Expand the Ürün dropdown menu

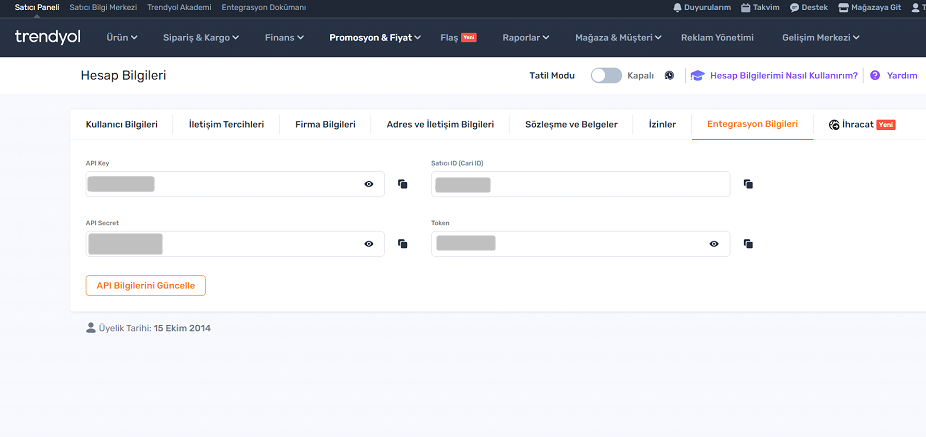[x=124, y=38]
